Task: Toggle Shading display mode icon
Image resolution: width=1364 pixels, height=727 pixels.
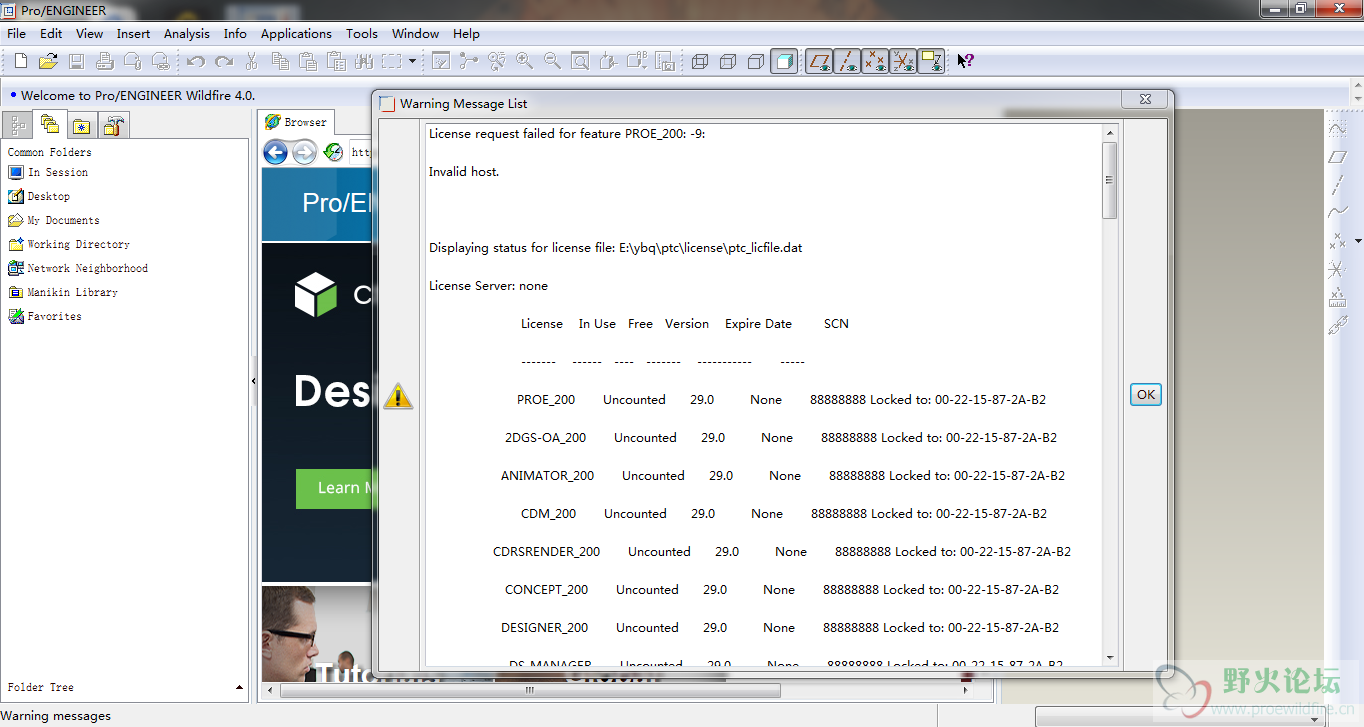Action: click(x=784, y=61)
